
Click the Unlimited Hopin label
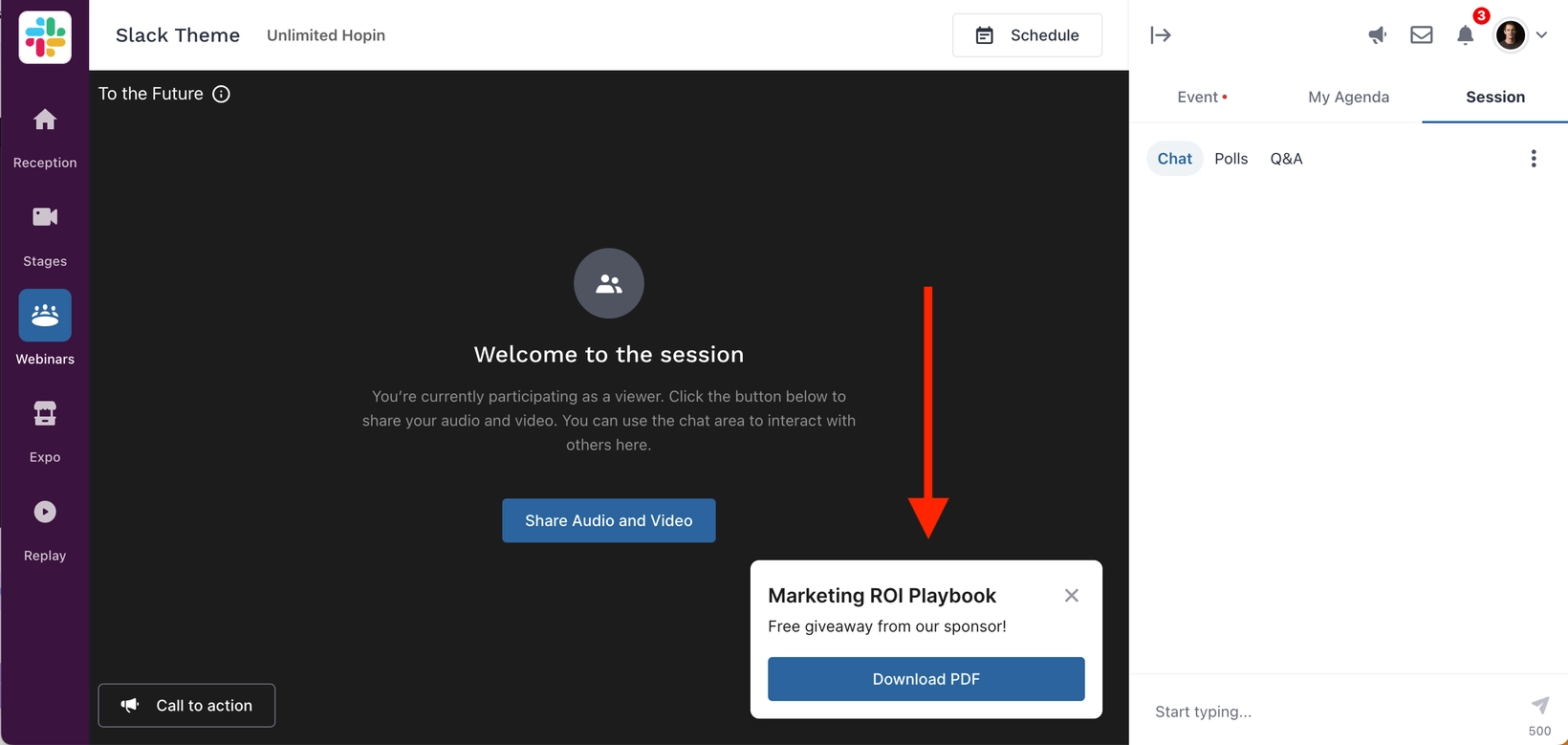[x=326, y=35]
